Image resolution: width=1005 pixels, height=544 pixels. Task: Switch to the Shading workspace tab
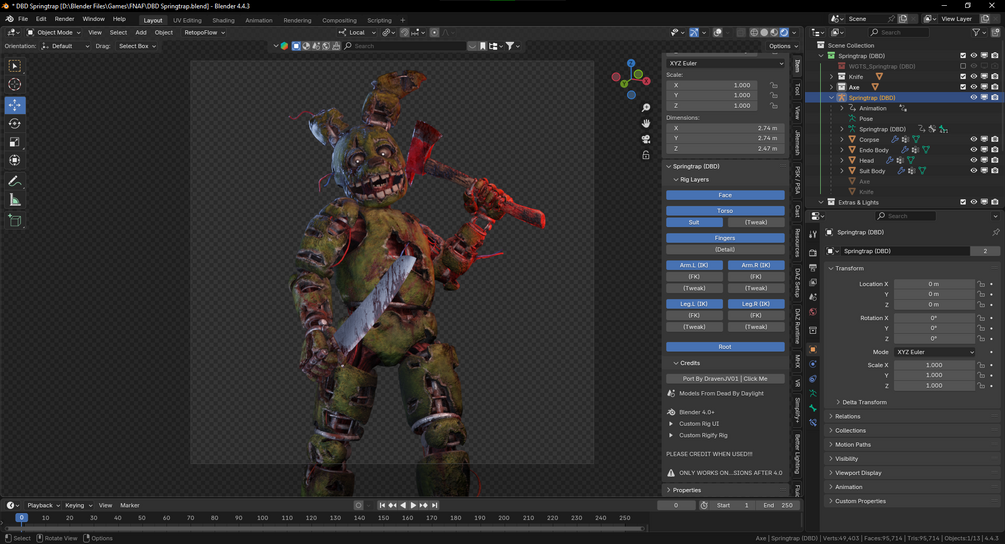[x=223, y=20]
